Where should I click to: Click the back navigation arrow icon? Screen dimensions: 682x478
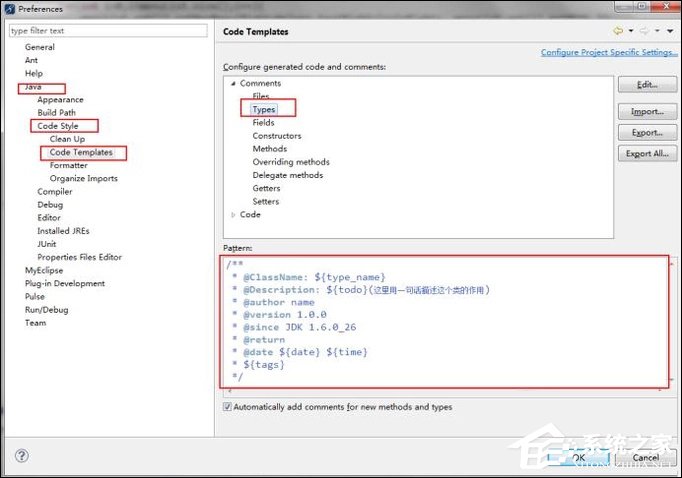pos(618,31)
